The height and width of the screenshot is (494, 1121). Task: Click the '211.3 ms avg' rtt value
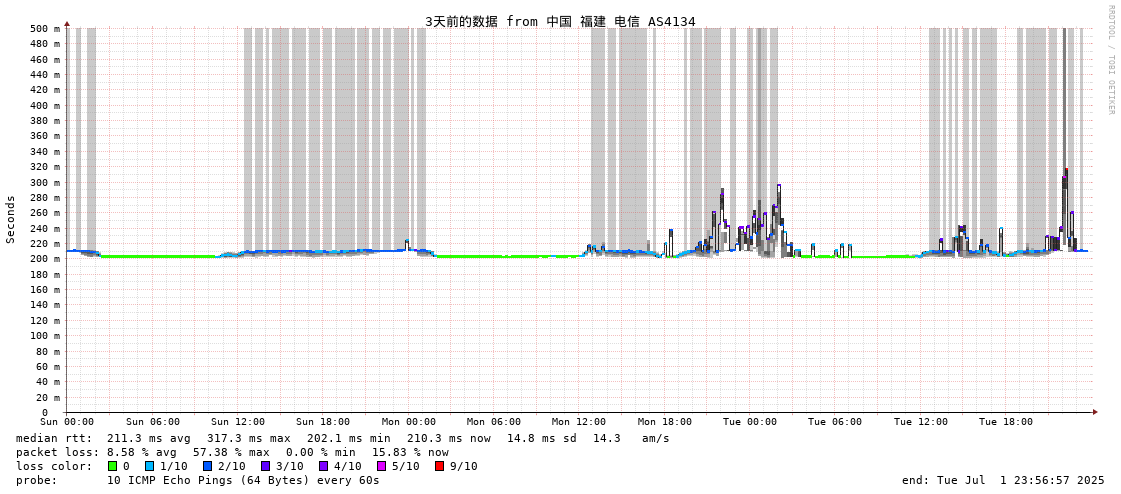149,438
